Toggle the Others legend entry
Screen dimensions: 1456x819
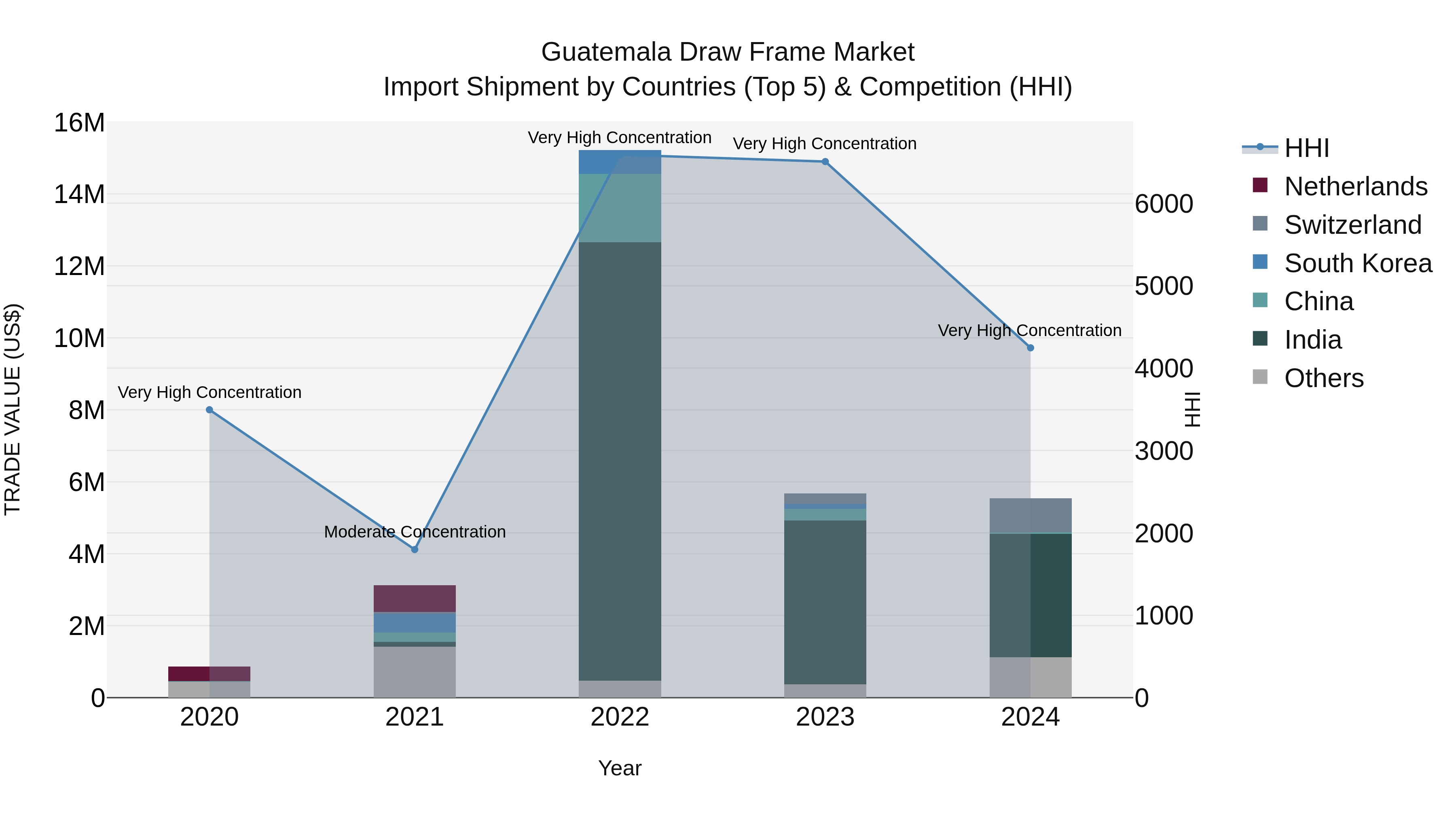[1308, 378]
